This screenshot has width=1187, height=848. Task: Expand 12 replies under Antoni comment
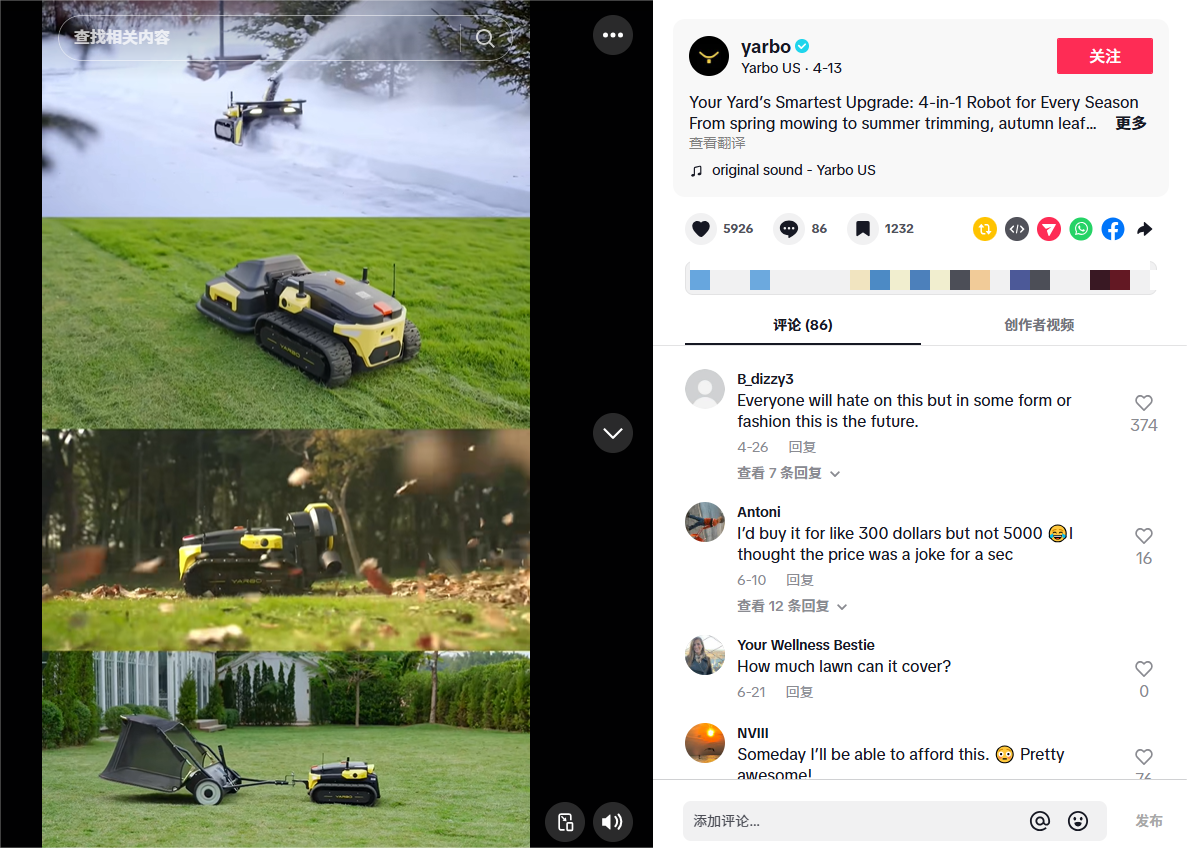click(792, 606)
